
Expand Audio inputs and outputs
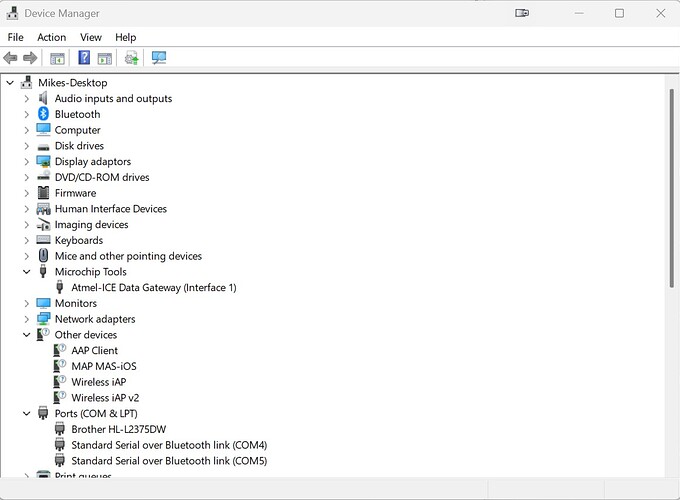tap(26, 99)
